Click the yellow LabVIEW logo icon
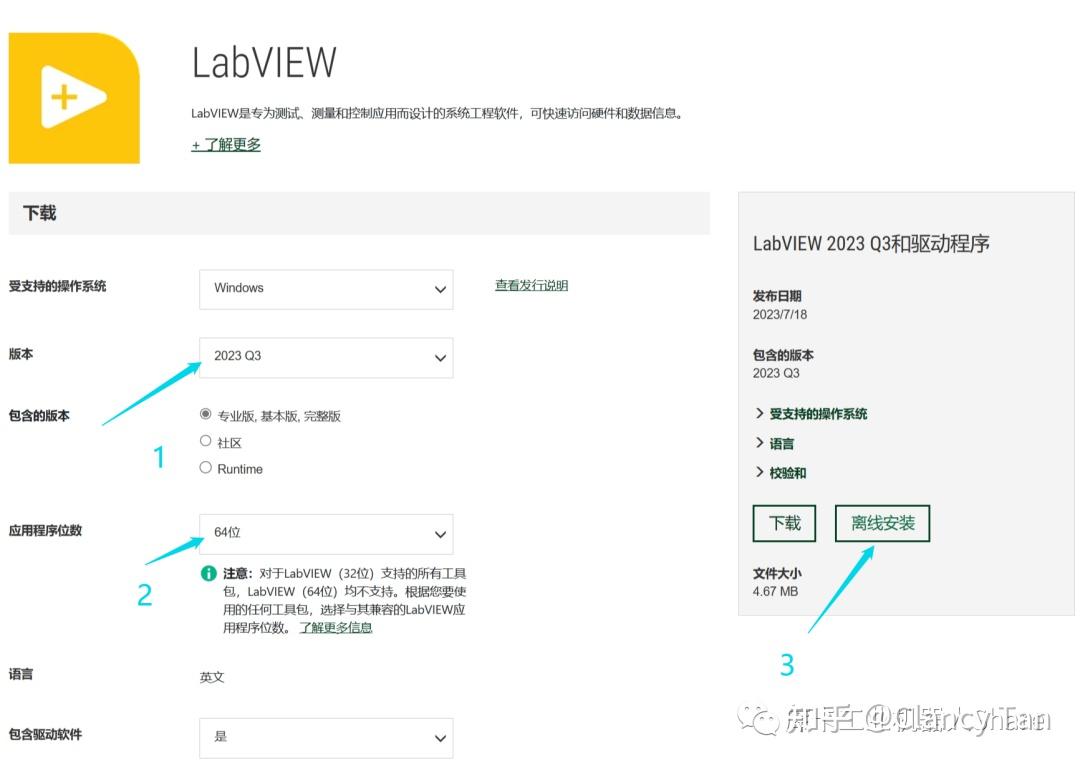The image size is (1080, 767). tap(73, 96)
